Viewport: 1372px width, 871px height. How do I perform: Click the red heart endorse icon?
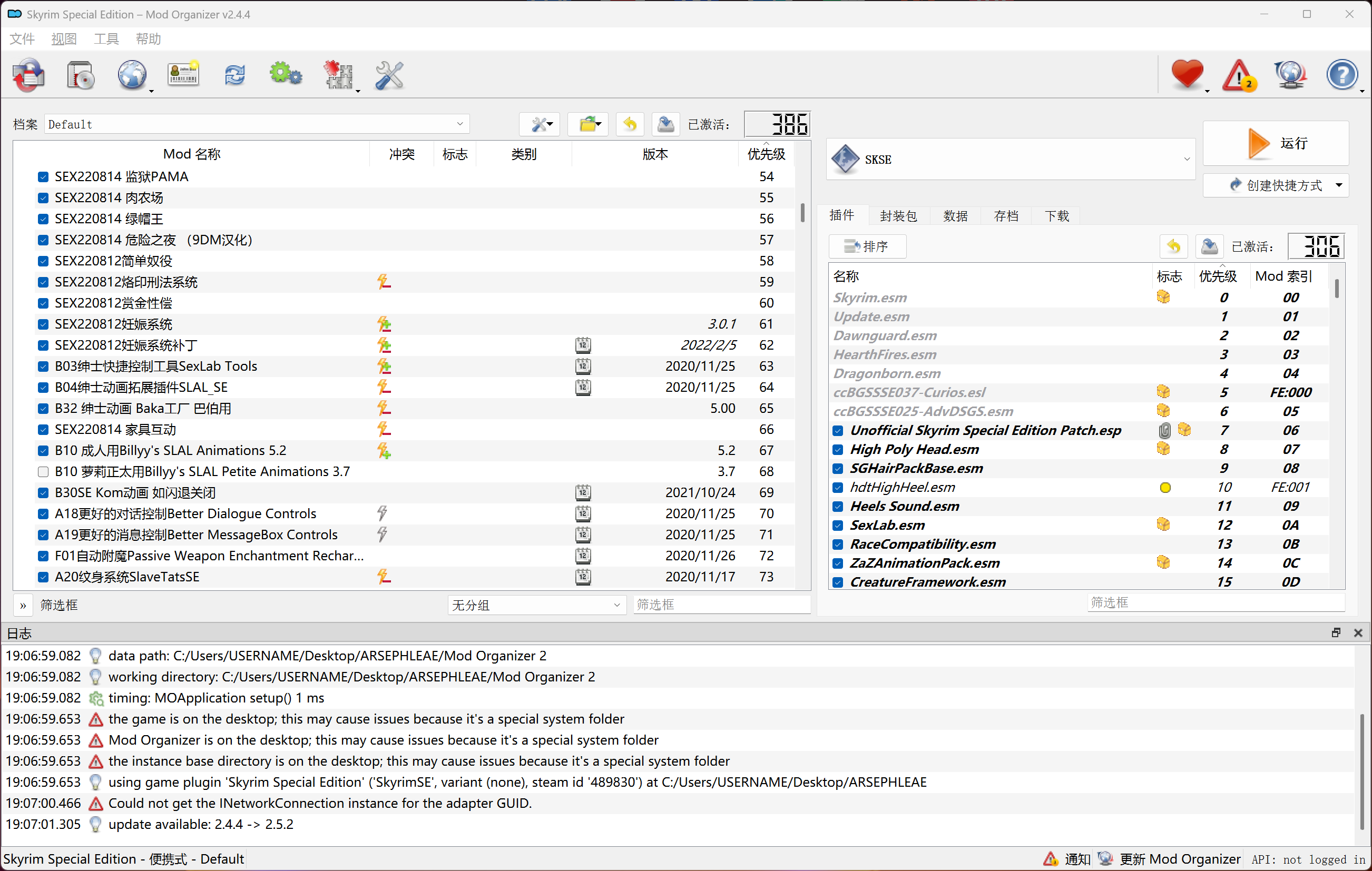tap(1188, 75)
